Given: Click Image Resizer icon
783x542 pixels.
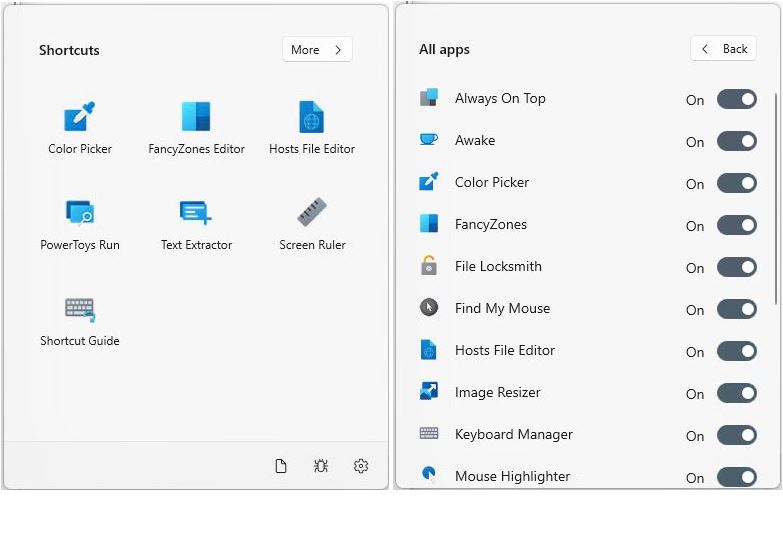Looking at the screenshot, I should tap(428, 391).
